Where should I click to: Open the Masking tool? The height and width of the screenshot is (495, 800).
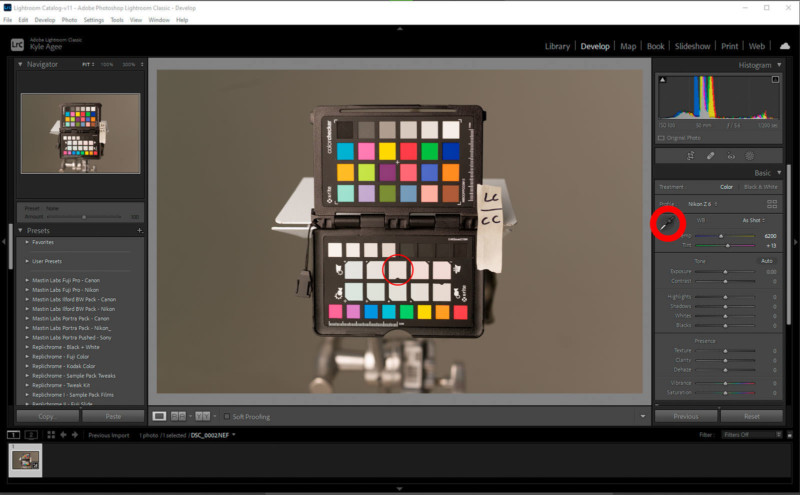coord(750,155)
